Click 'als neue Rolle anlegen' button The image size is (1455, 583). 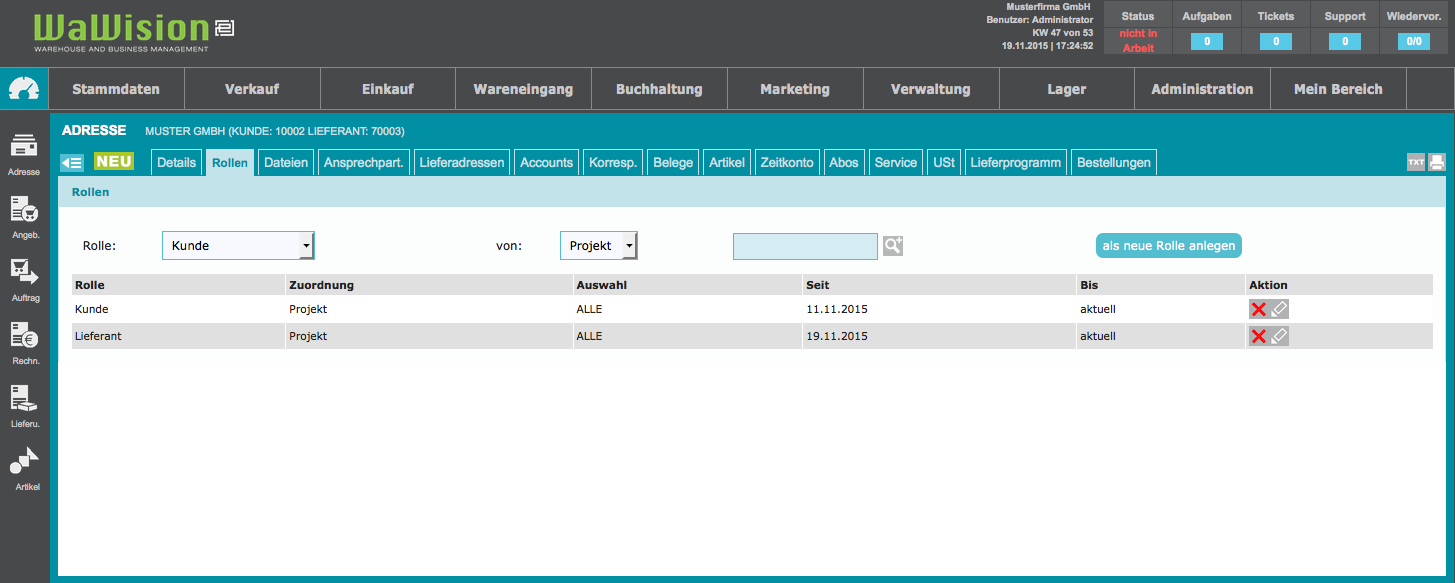pyautogui.click(x=1168, y=246)
